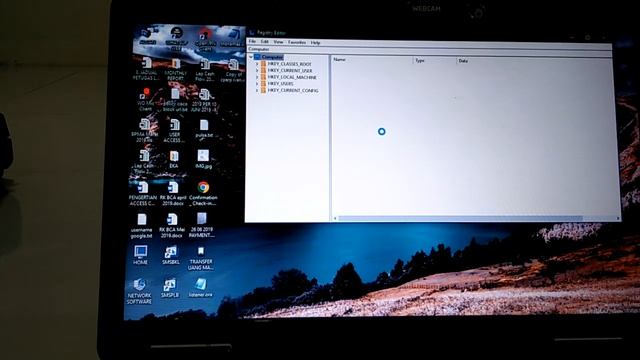Select the username google.txt file
The width and height of the screenshot is (640, 360).
click(x=141, y=226)
